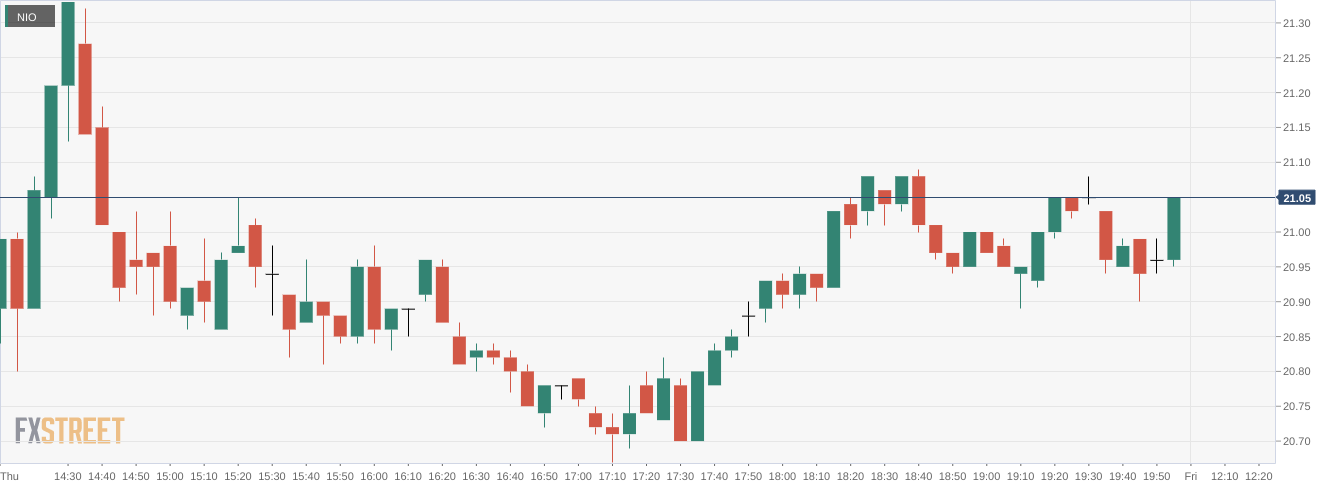Click the 20.70 price axis label
This screenshot has width=1340, height=489.
coord(1296,441)
